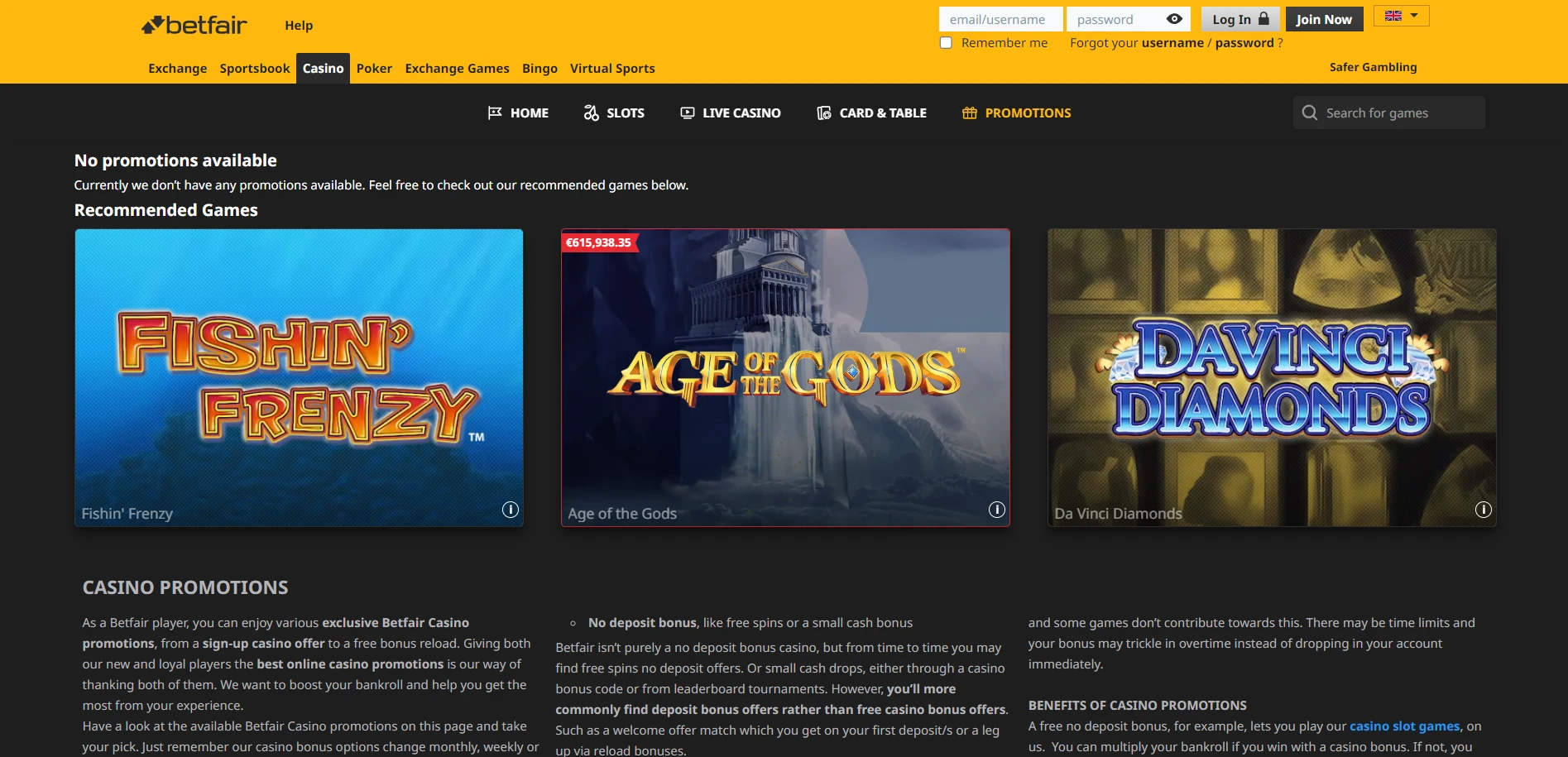Open the SLOTS menu label

(626, 113)
